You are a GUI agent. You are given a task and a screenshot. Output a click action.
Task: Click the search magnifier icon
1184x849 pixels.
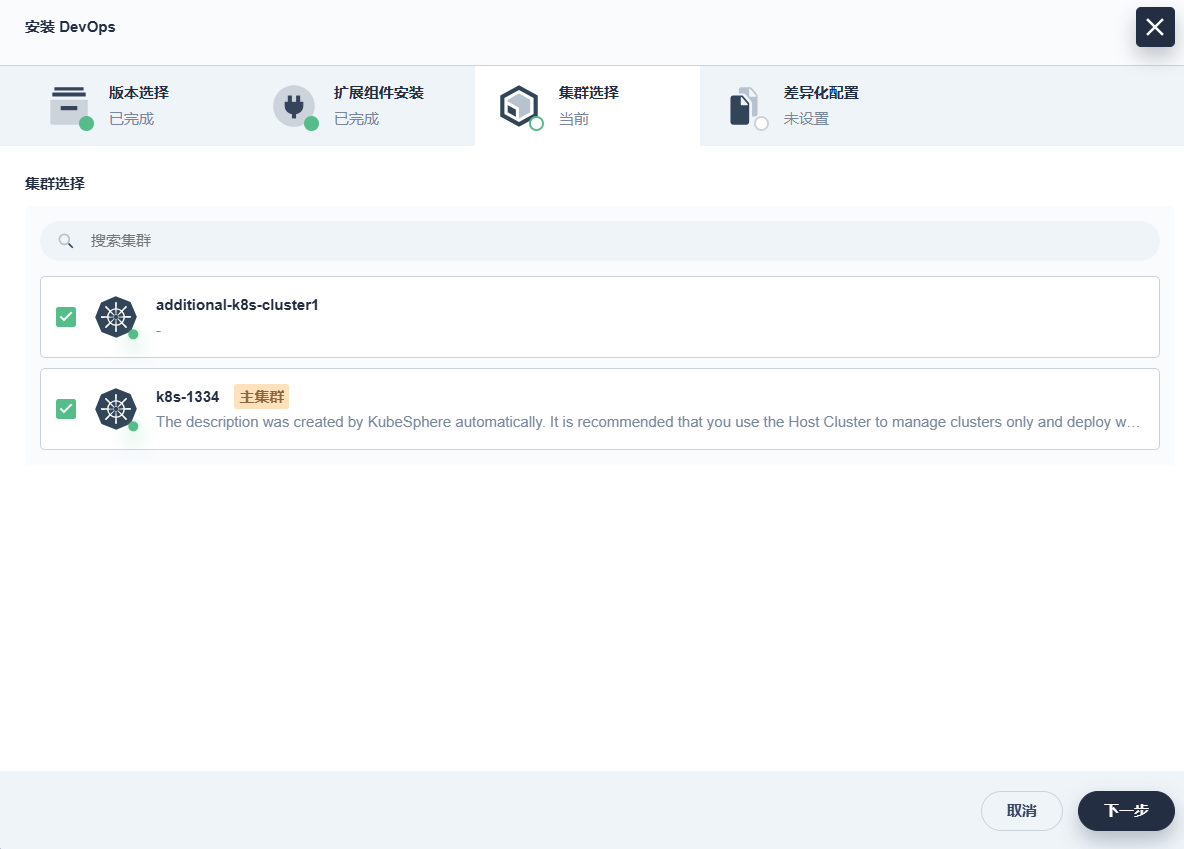66,241
